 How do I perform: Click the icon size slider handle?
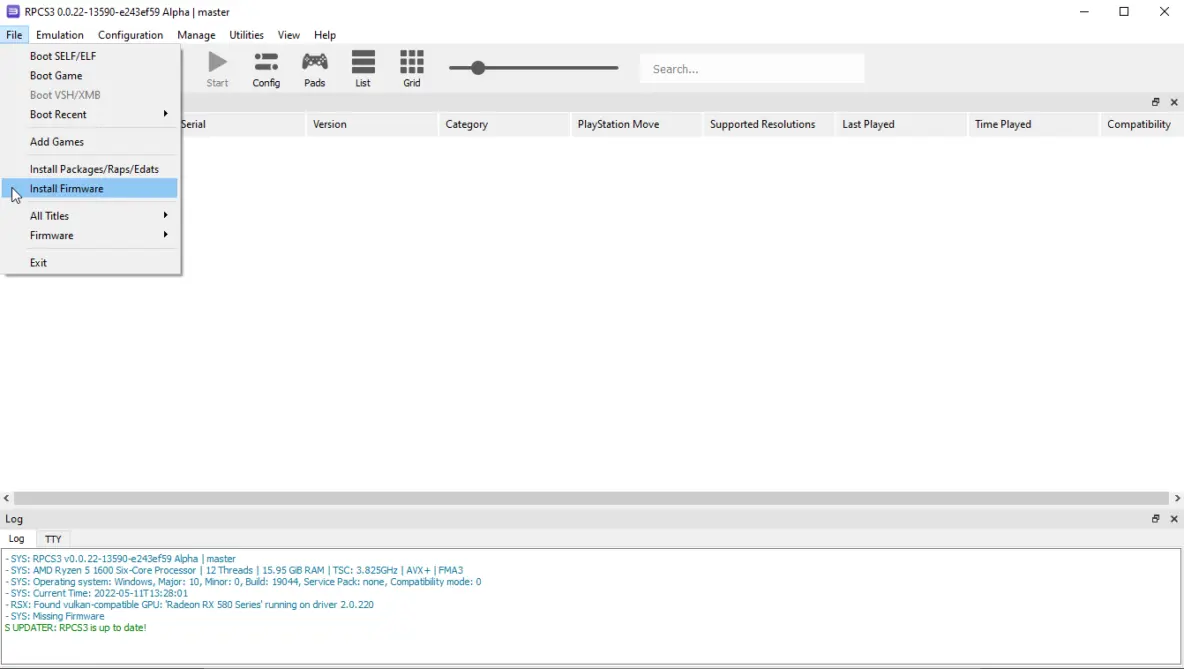478,68
